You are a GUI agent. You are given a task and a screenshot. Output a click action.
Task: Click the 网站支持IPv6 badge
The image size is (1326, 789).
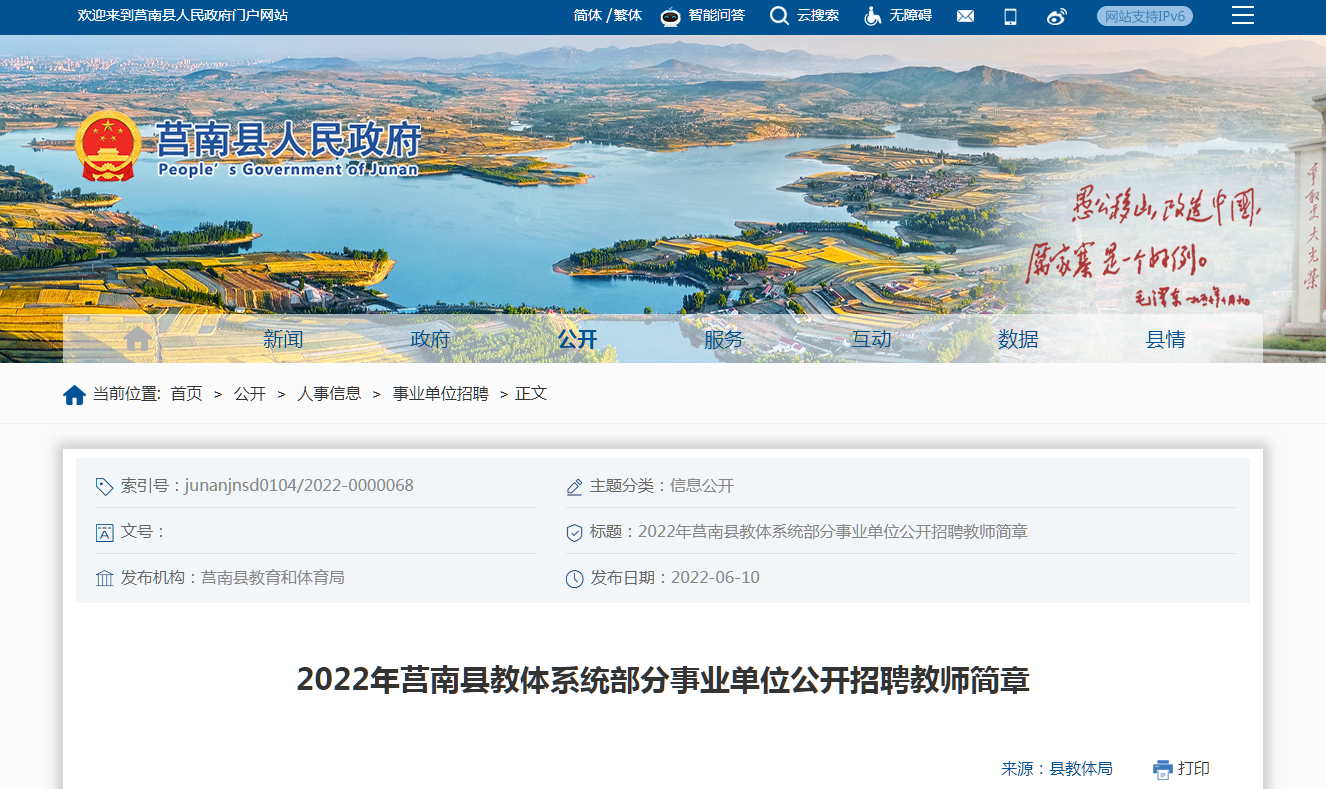1145,16
